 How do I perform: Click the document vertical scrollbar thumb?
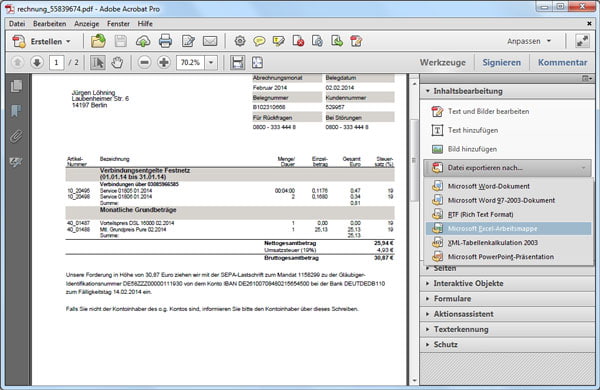(414, 161)
